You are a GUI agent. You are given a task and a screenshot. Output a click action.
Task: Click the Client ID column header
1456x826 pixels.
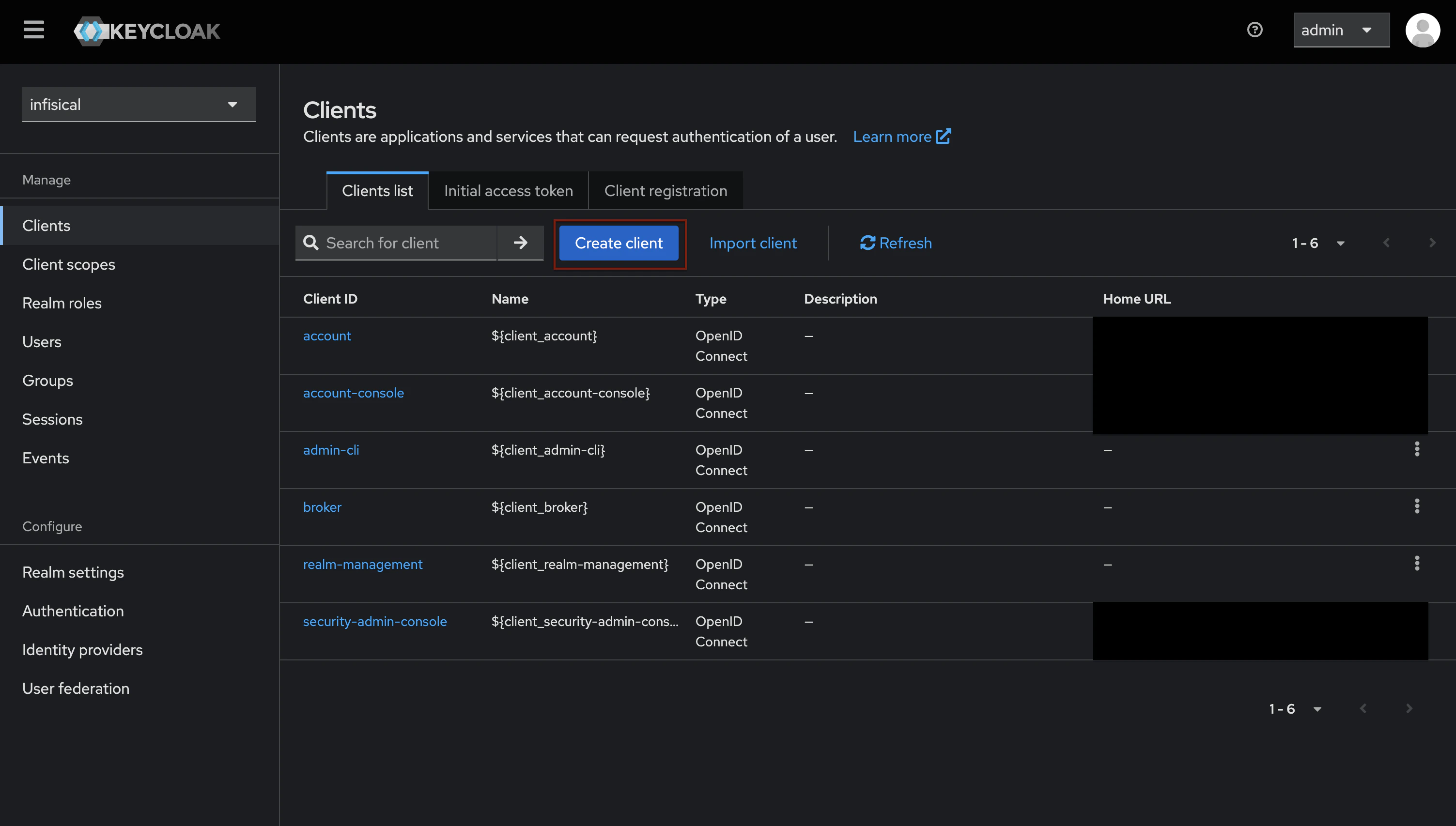[x=330, y=299]
